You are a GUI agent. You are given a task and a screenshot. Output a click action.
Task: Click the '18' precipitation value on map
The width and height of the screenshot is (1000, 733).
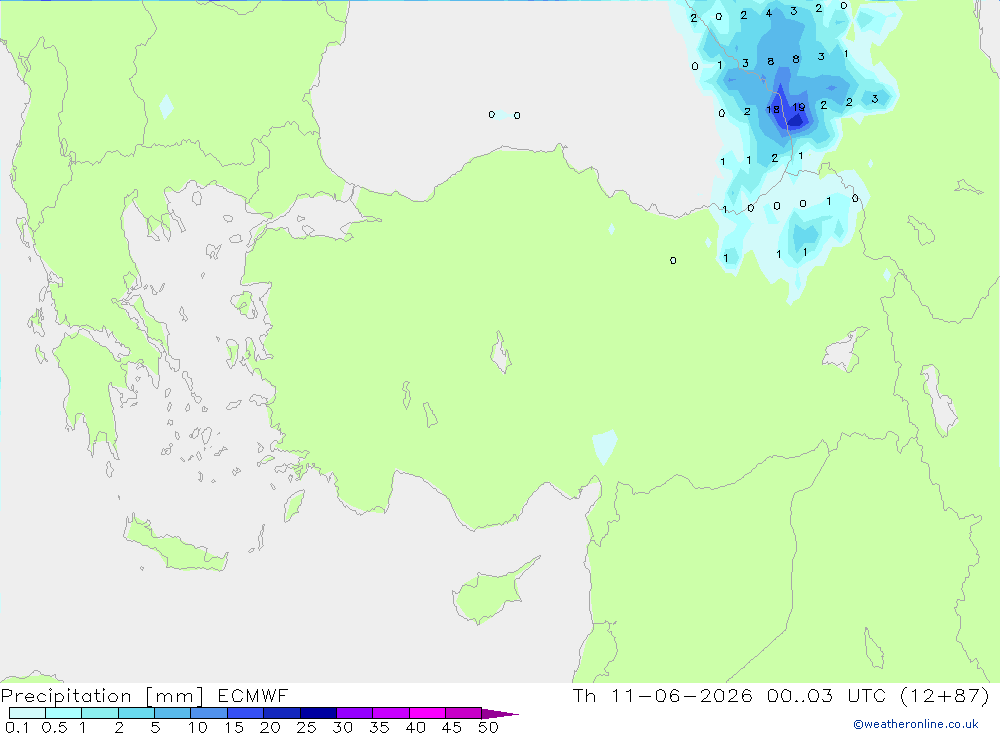(772, 110)
